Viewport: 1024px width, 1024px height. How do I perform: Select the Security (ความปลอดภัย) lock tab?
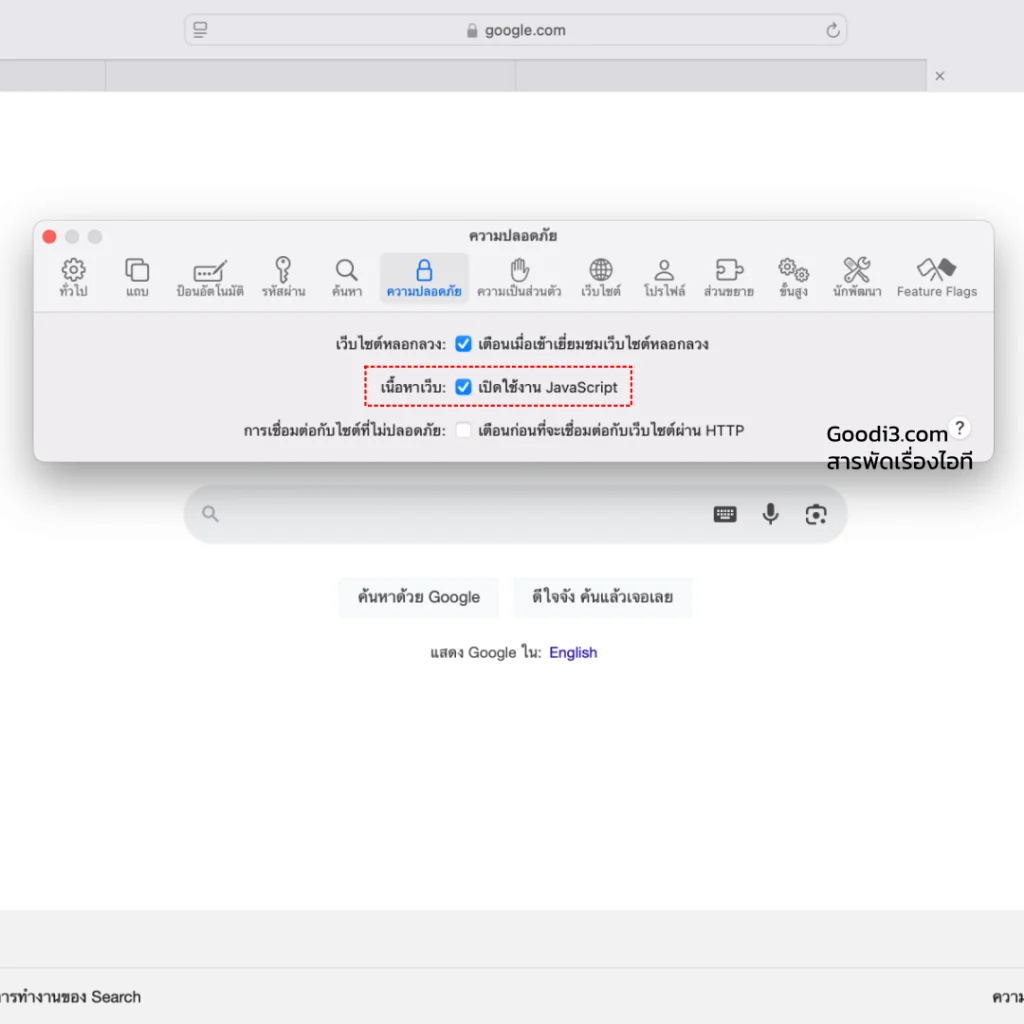pyautogui.click(x=424, y=278)
